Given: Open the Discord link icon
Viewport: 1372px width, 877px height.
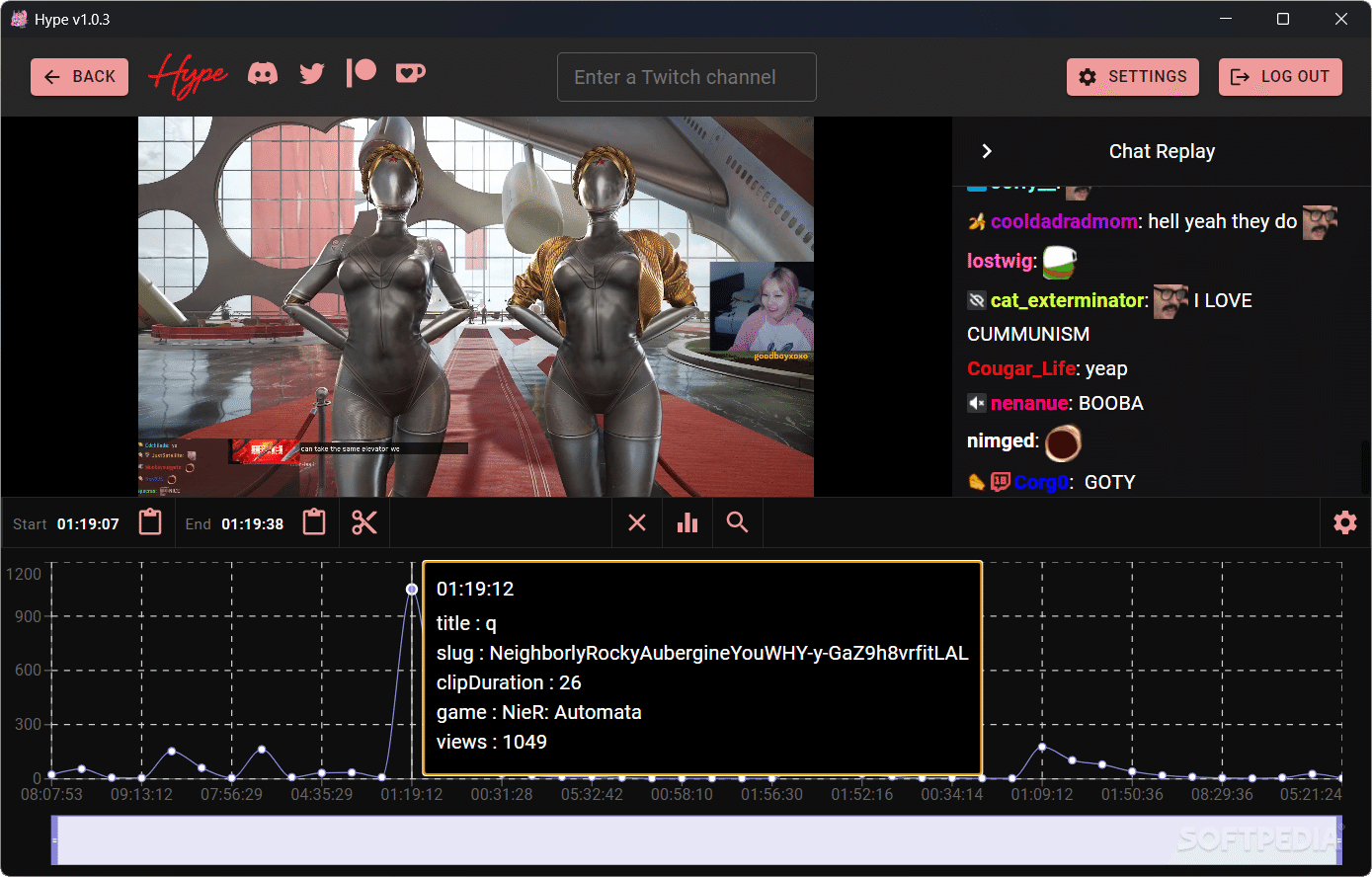Looking at the screenshot, I should click(263, 73).
